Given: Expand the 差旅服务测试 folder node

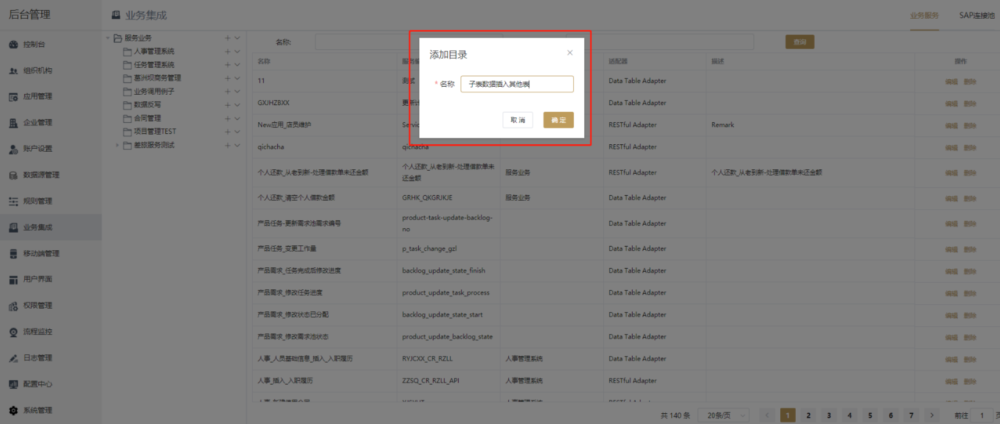Looking at the screenshot, I should coord(116,144).
